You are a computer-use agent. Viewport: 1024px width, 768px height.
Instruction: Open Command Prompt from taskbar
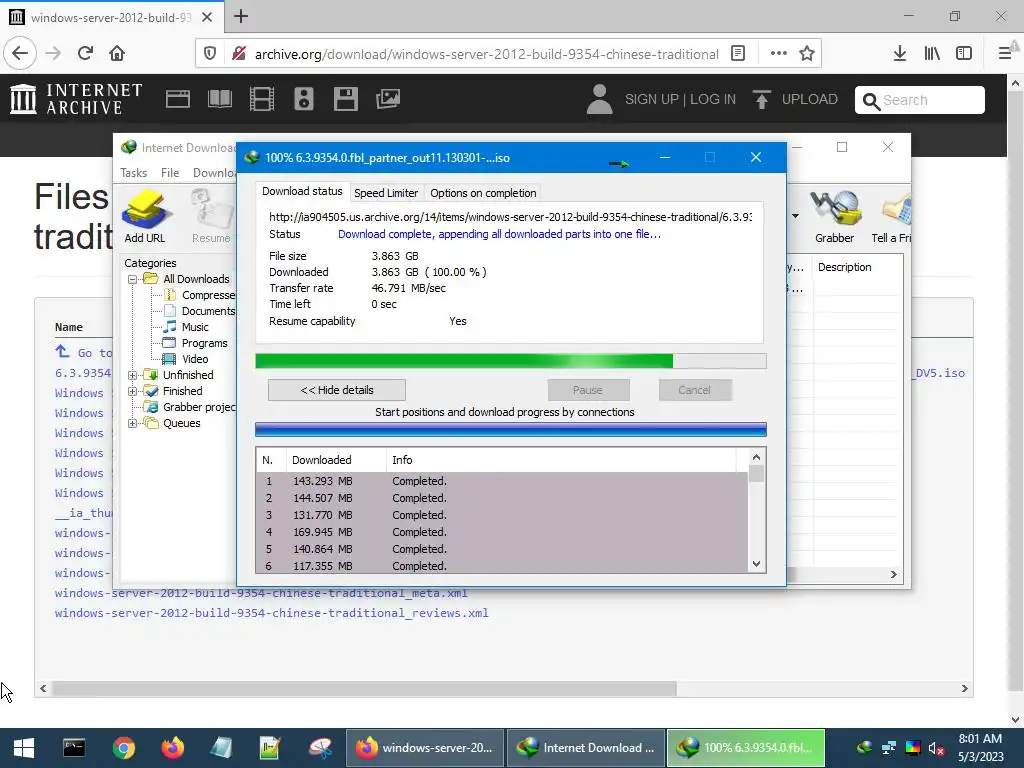click(x=74, y=748)
